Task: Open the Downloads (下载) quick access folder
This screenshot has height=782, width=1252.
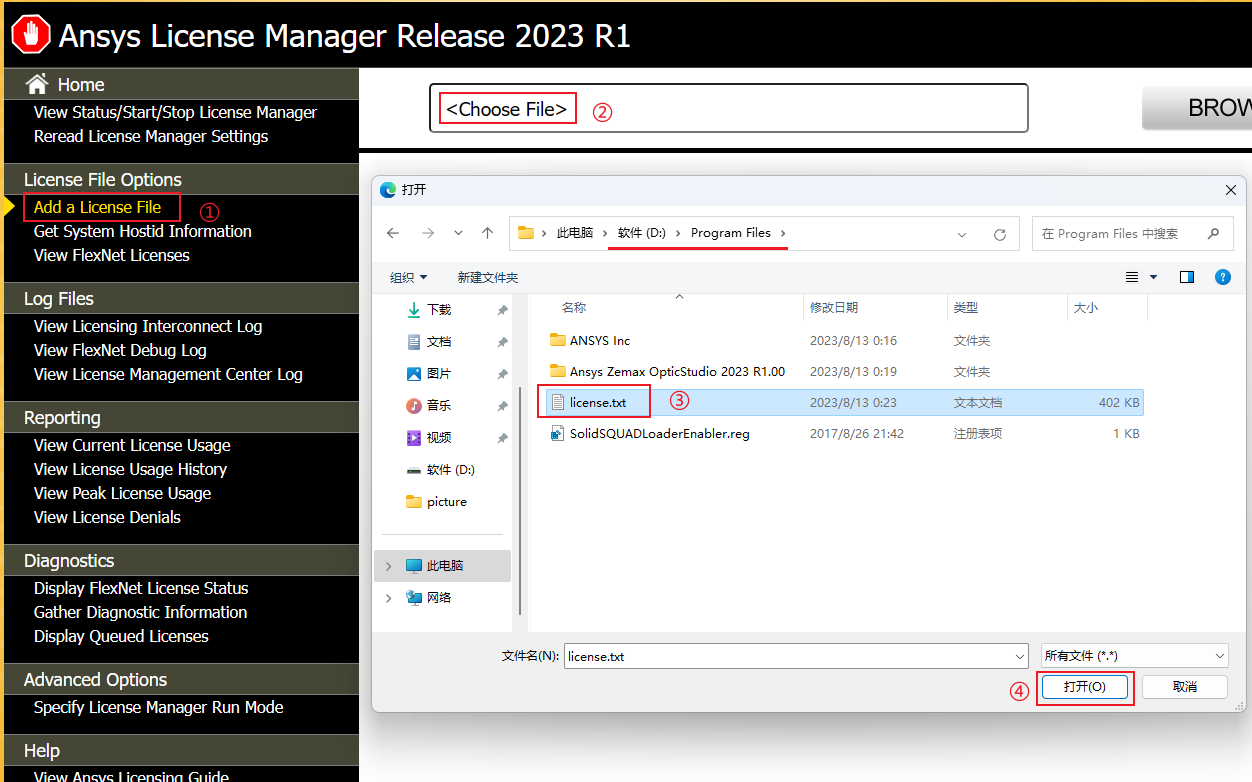Action: tap(439, 310)
